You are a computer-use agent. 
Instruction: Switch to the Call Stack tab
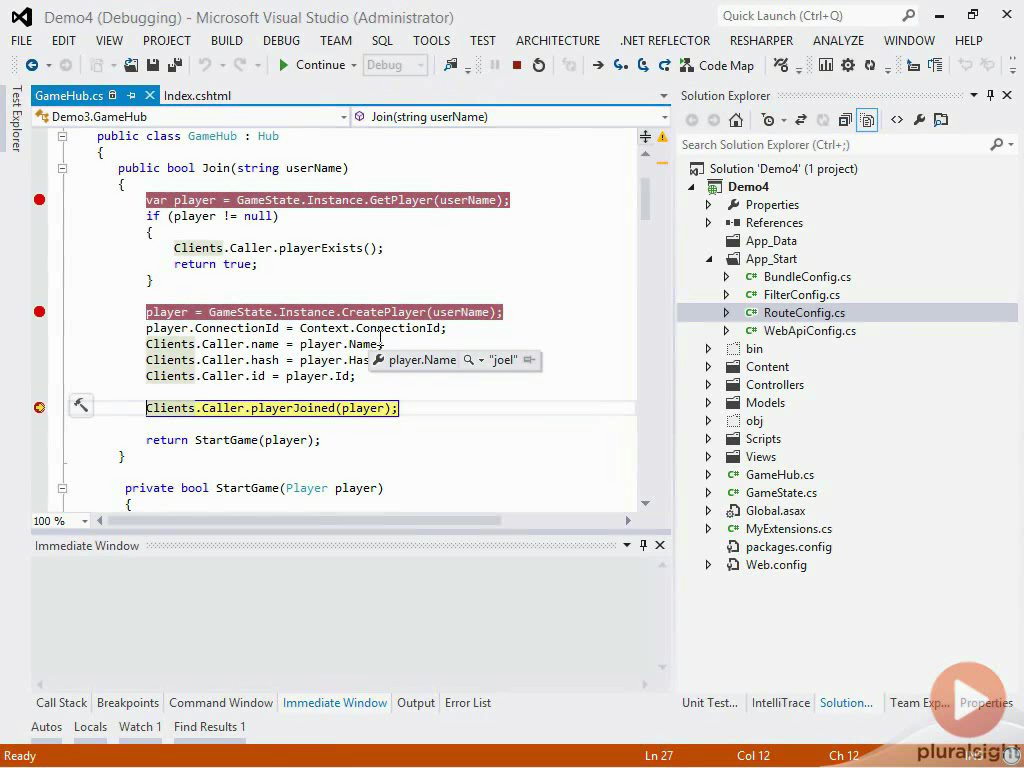pos(61,703)
